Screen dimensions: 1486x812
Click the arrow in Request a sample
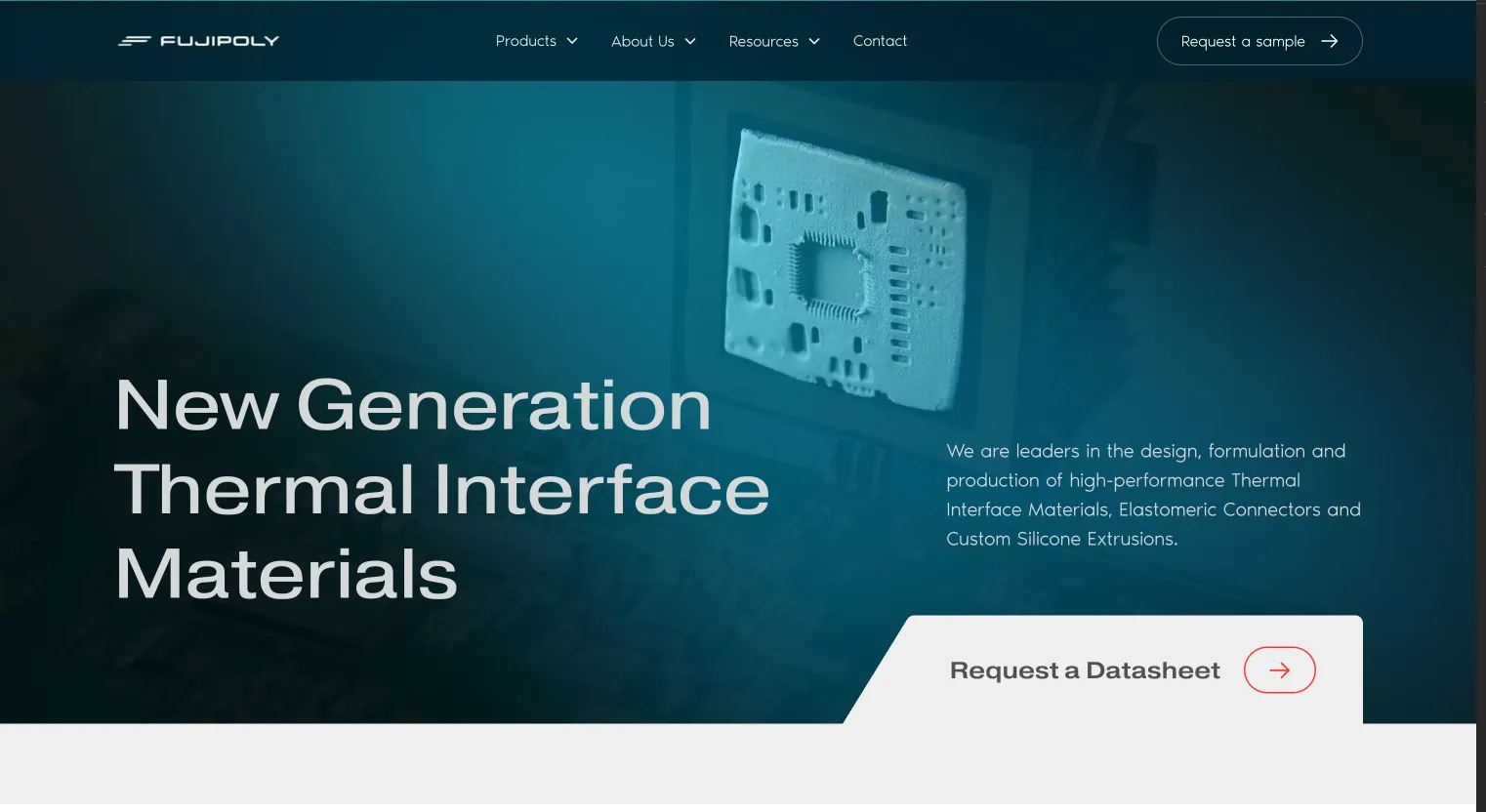click(x=1329, y=41)
